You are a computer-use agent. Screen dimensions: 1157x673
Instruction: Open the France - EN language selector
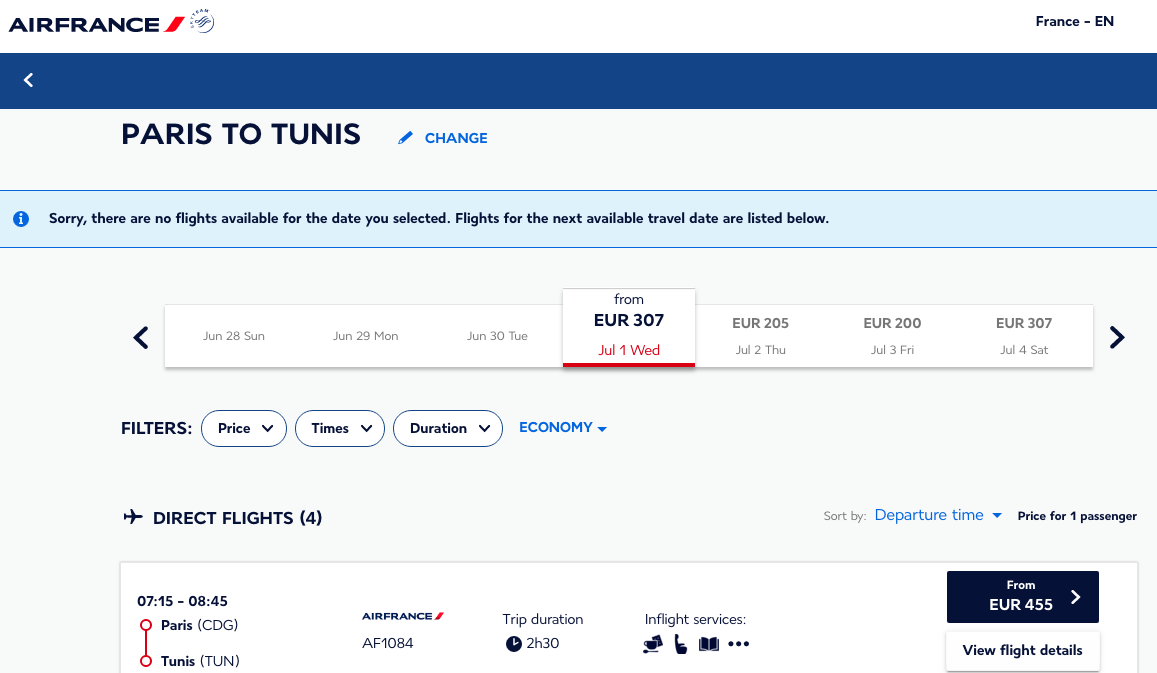click(1074, 21)
